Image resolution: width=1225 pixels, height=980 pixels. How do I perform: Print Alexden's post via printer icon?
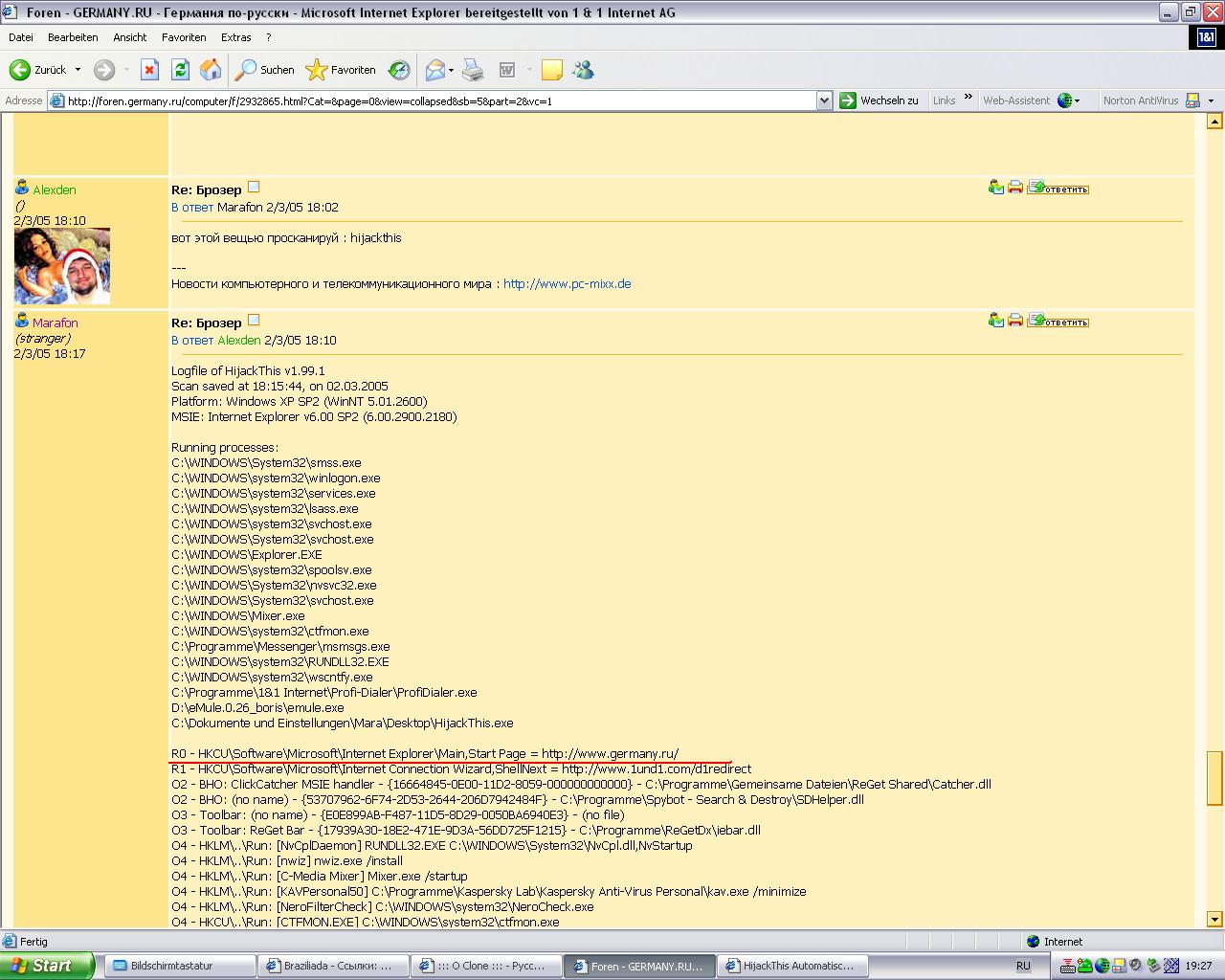point(1014,188)
